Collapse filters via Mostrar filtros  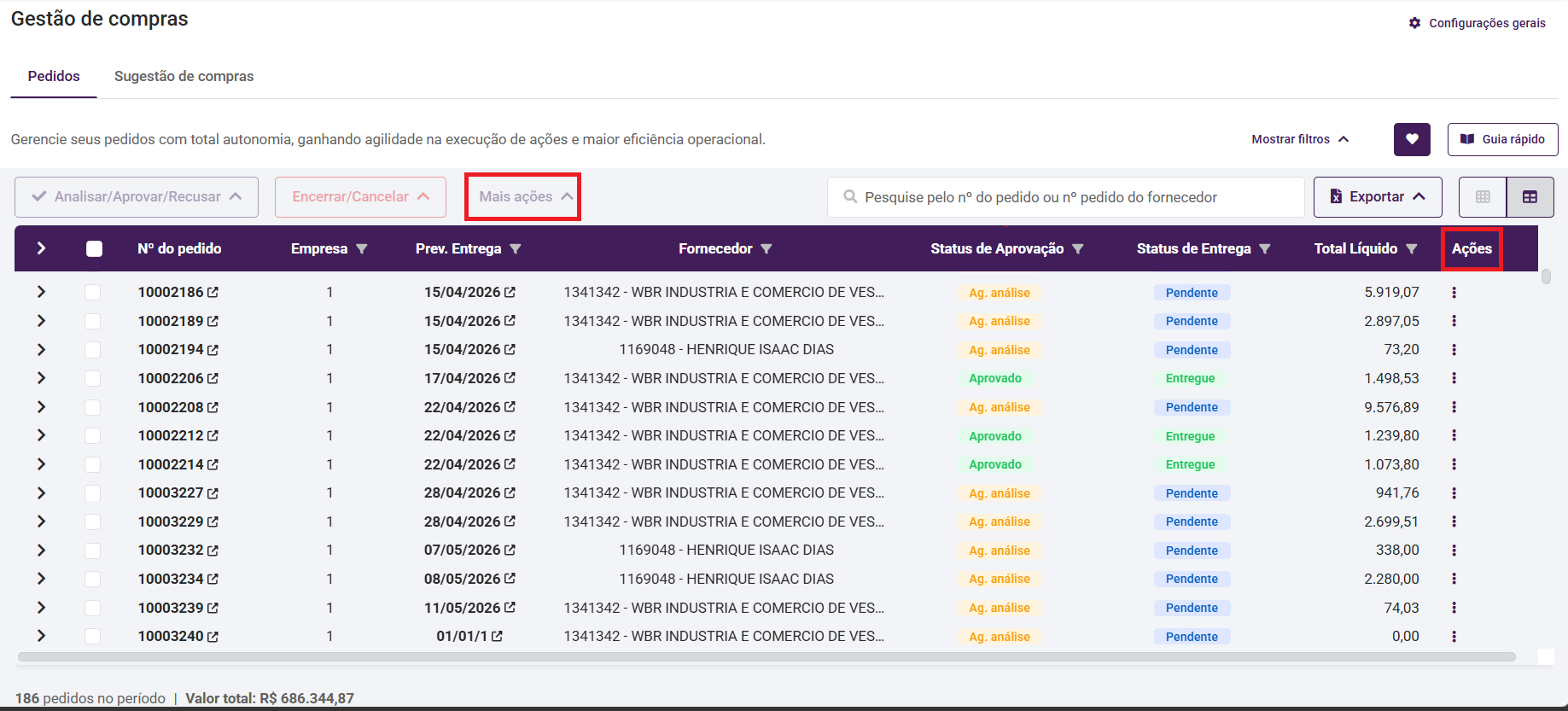1300,139
